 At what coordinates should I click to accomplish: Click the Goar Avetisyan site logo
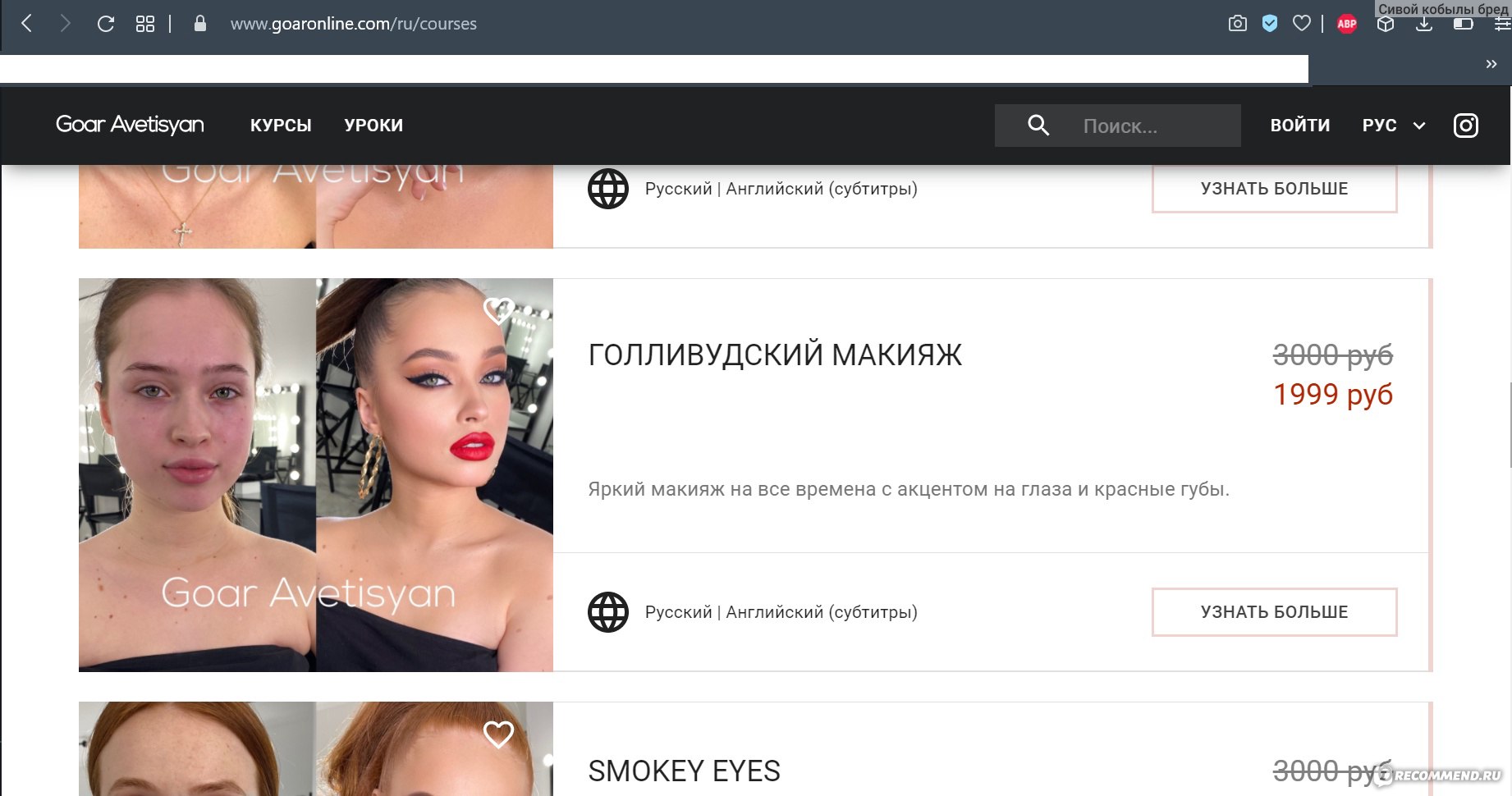click(x=130, y=125)
